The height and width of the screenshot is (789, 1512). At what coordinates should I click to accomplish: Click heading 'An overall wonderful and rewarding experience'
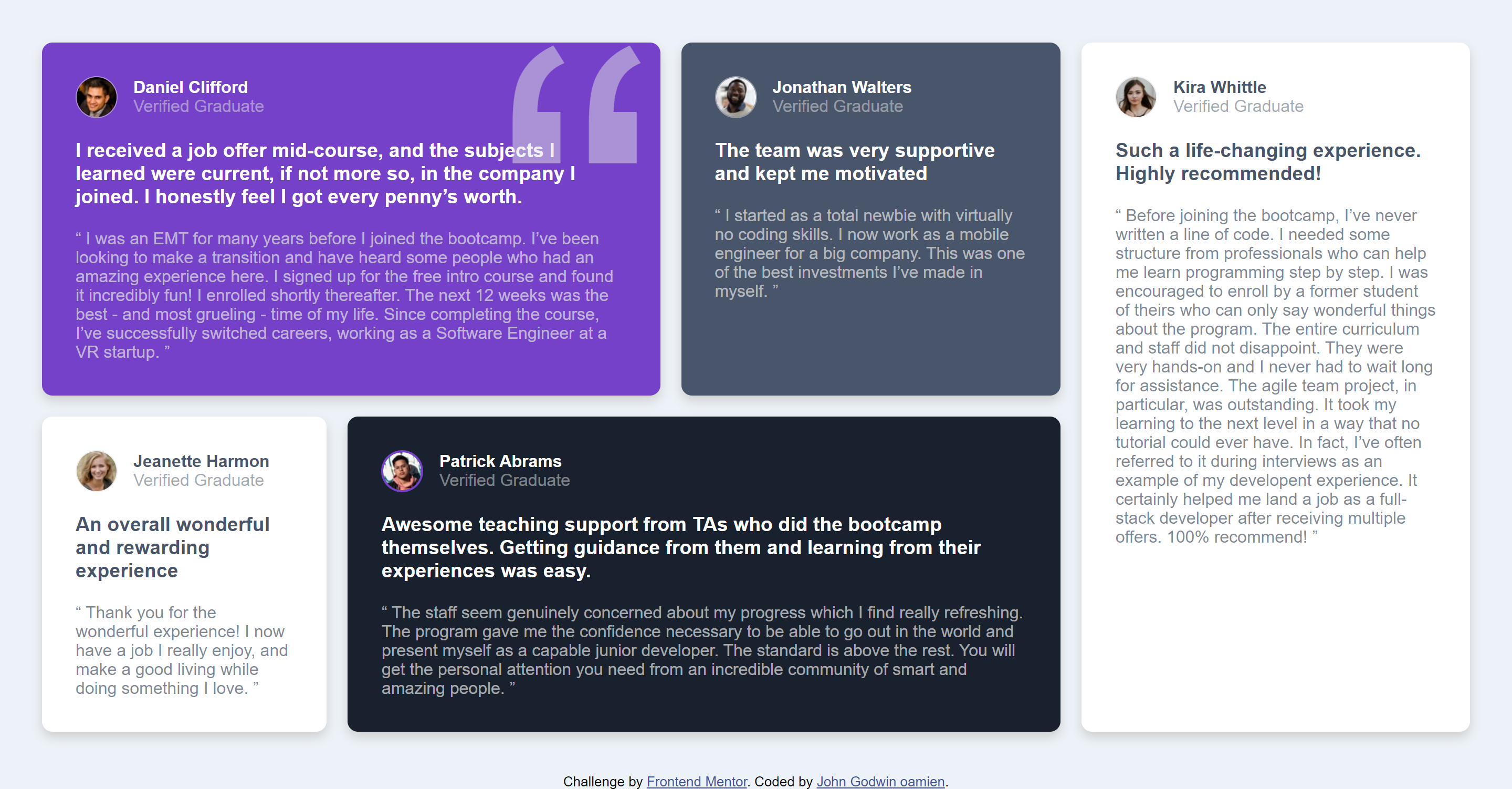coord(173,547)
